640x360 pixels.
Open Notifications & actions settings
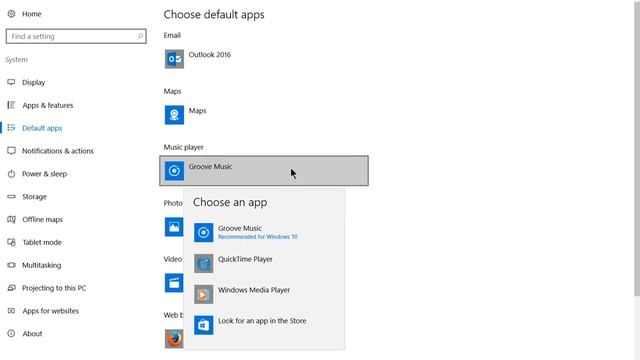(x=58, y=151)
